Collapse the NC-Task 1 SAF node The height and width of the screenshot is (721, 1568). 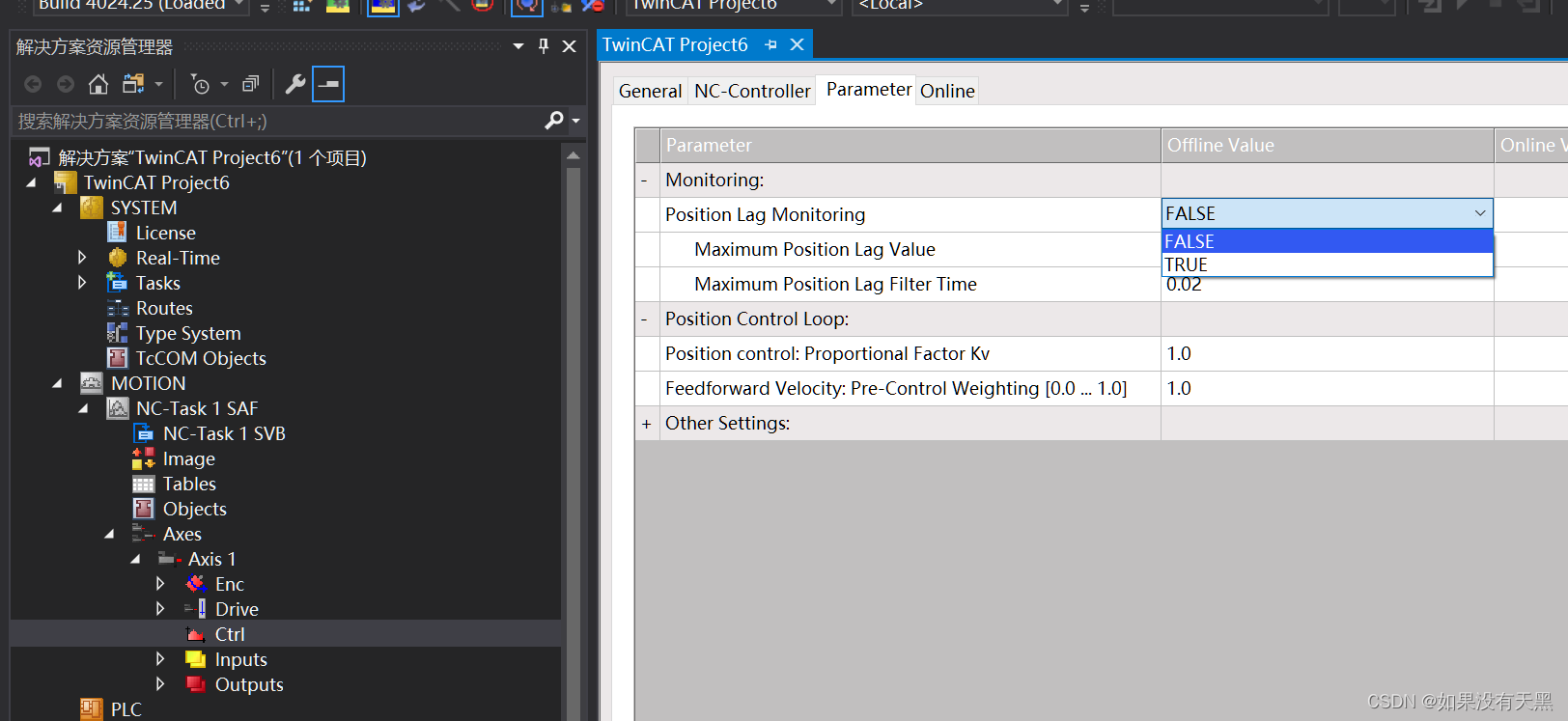click(83, 408)
